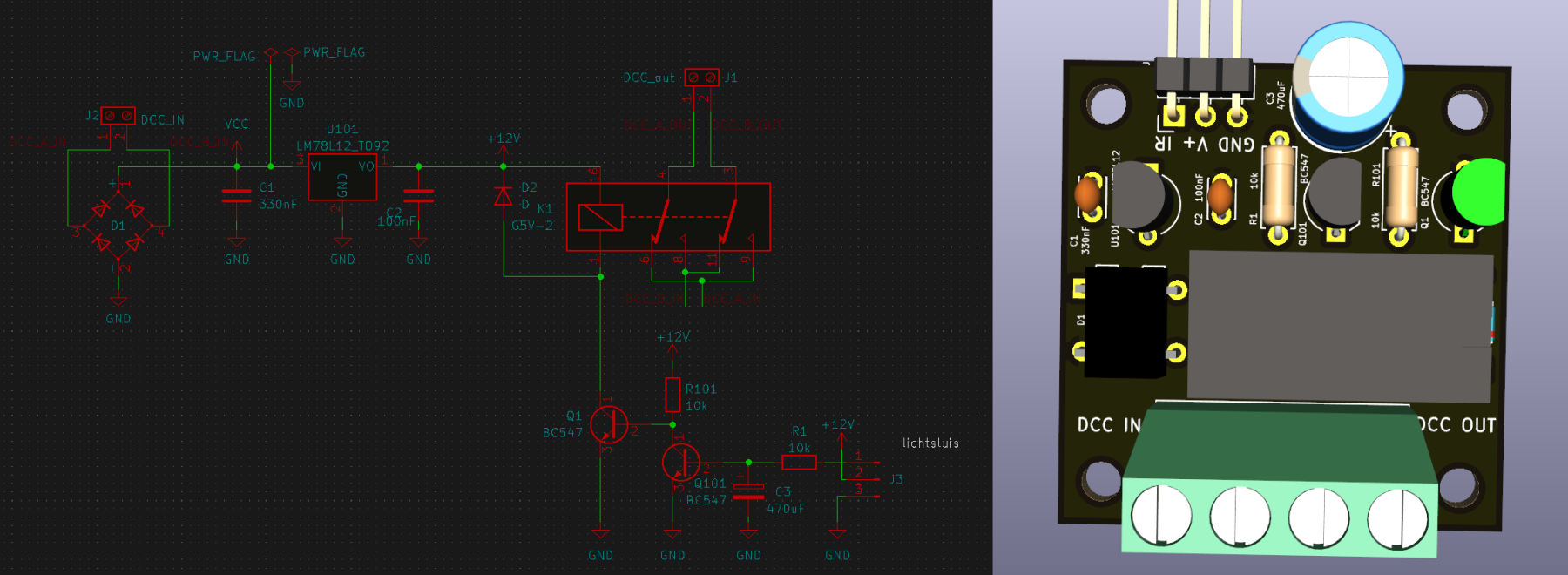1568x575 pixels.
Task: Click the DCC_IN label
Action: pos(163,120)
